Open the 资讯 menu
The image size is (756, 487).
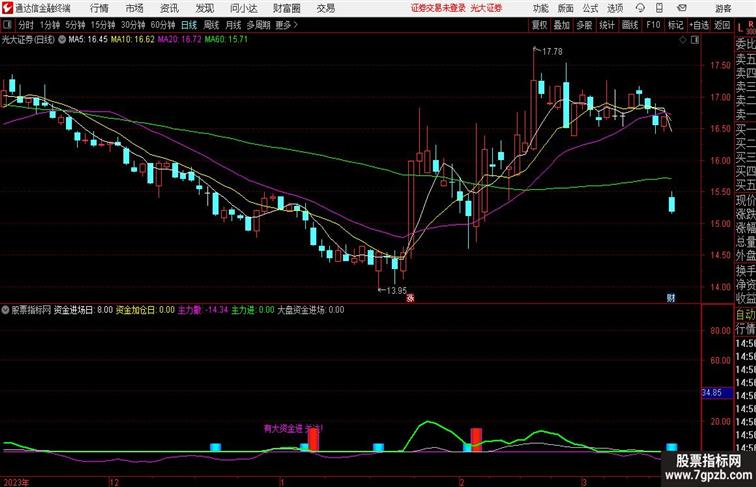pos(169,8)
